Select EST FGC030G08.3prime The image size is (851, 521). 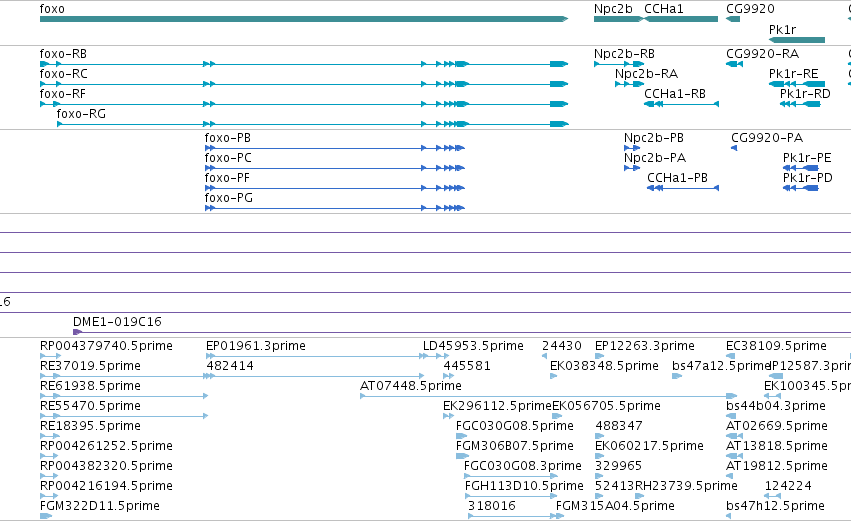(x=523, y=467)
